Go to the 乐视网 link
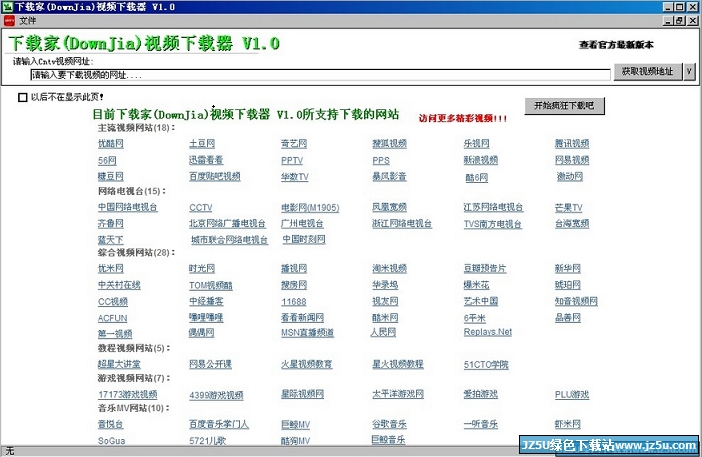Image resolution: width=702 pixels, height=457 pixels. [476, 144]
